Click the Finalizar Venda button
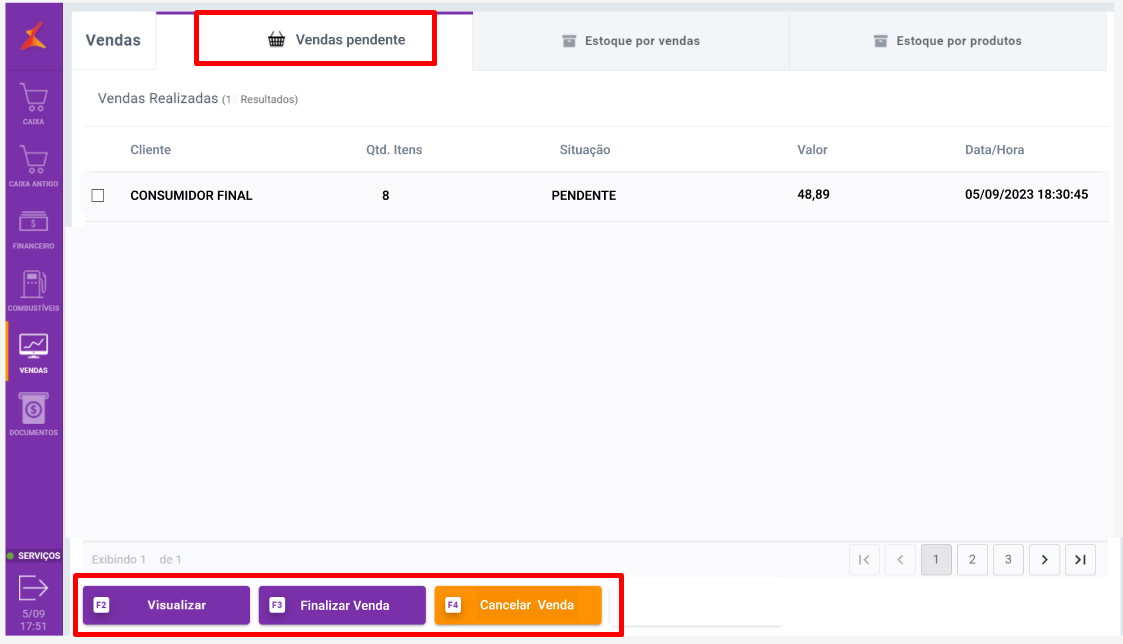Screen dimensions: 1123x644 coord(342,605)
